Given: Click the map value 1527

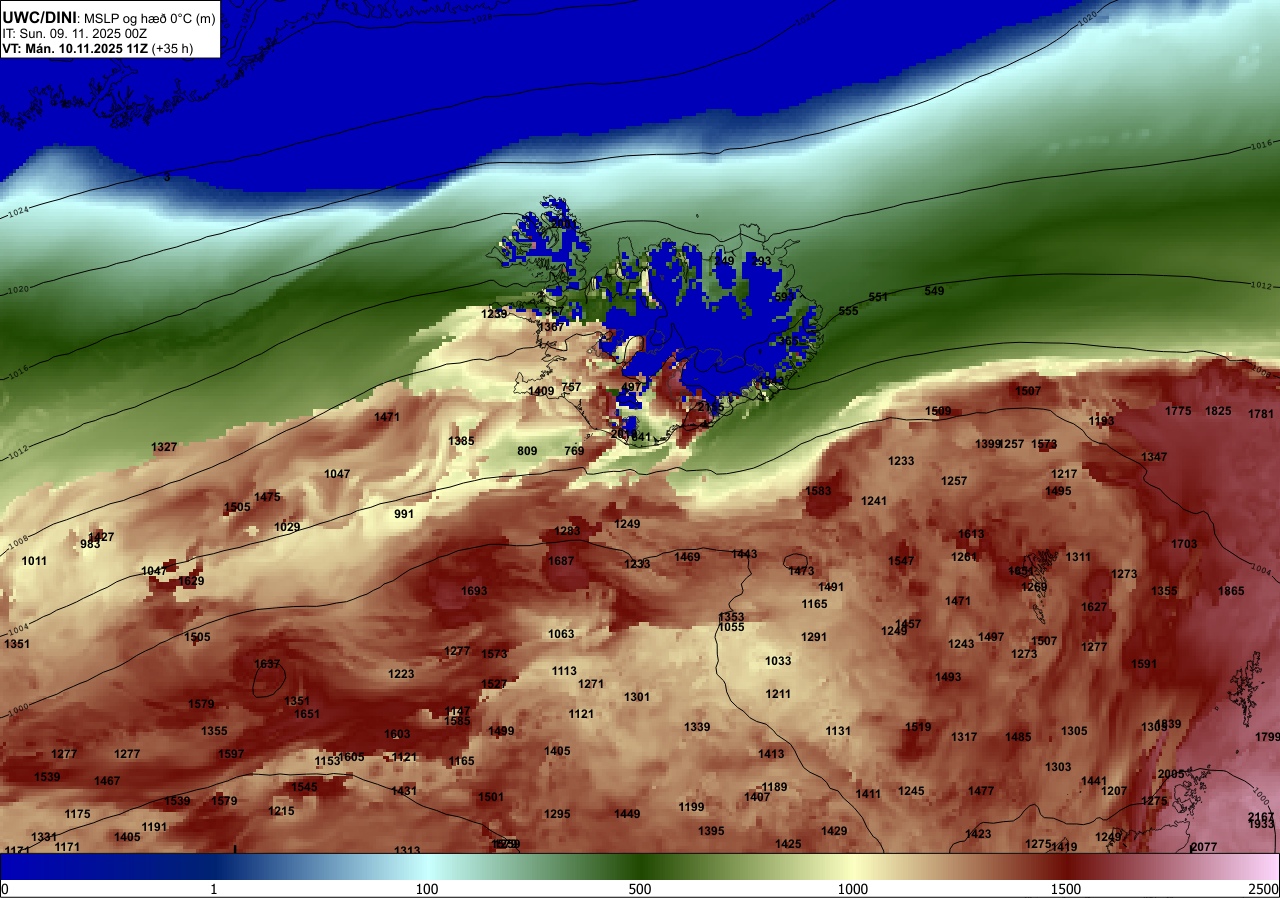Looking at the screenshot, I should (494, 684).
